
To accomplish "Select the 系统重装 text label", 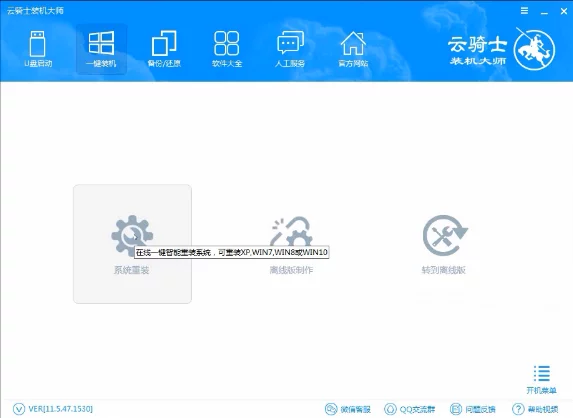I will pos(132,270).
